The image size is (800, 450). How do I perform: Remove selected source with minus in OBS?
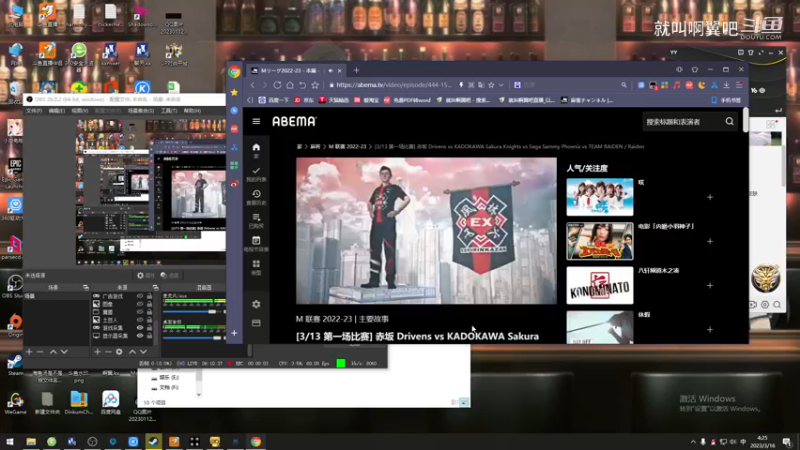tap(108, 352)
